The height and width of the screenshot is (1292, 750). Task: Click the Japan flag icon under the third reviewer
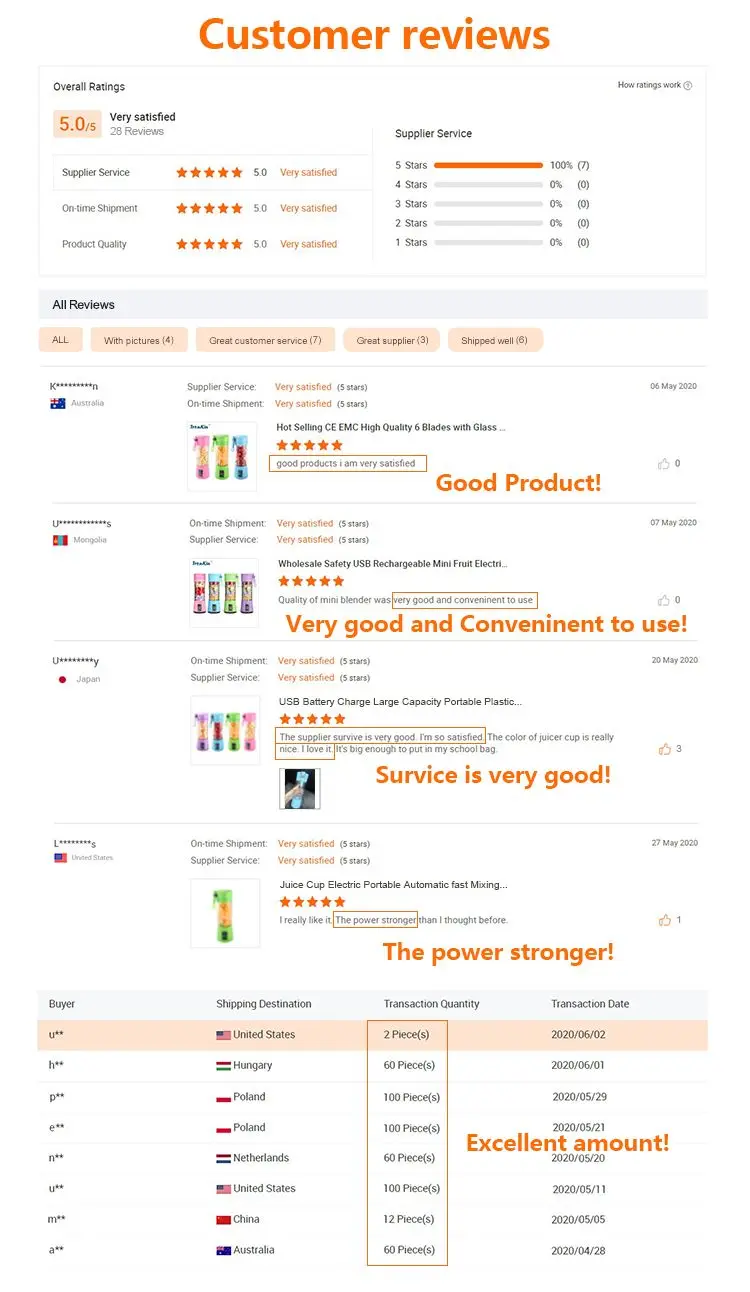coord(62,679)
